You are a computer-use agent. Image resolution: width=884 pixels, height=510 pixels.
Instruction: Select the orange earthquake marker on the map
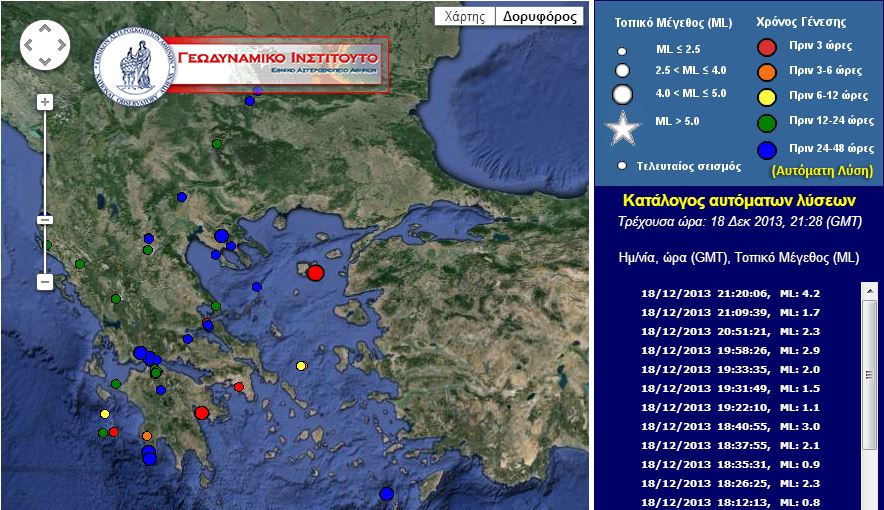tap(147, 436)
